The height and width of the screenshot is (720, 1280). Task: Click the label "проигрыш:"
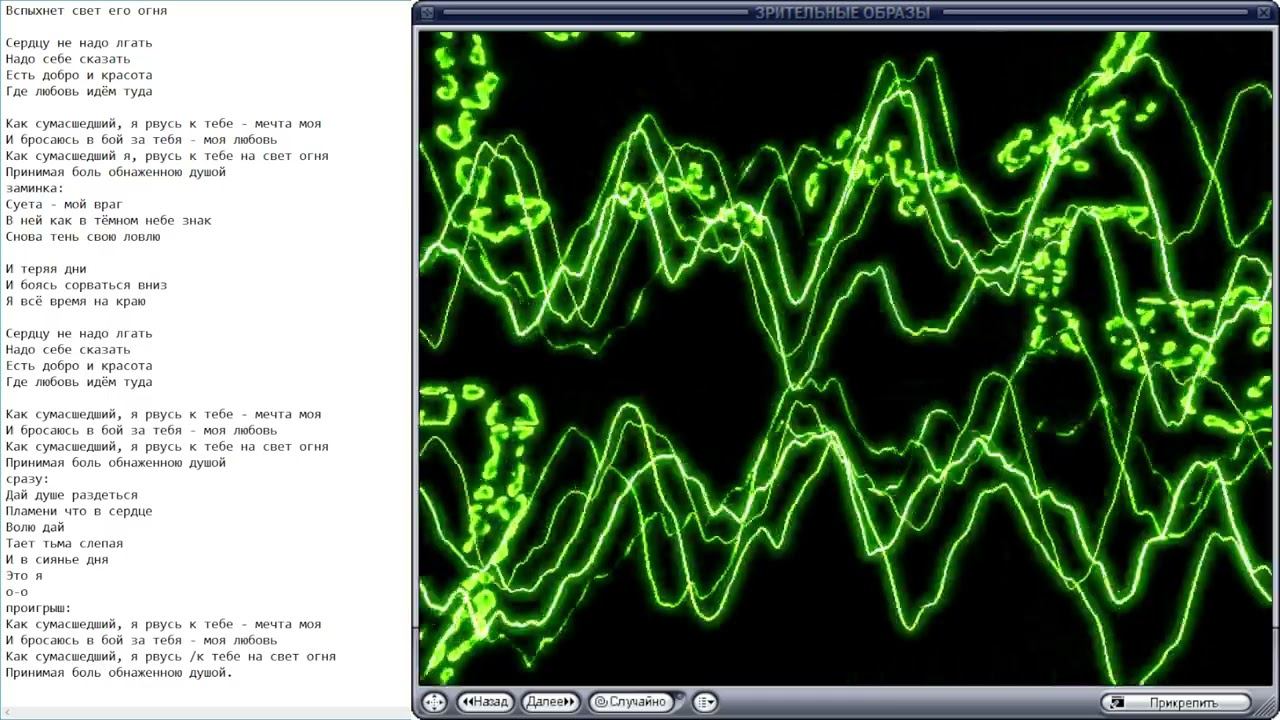38,608
